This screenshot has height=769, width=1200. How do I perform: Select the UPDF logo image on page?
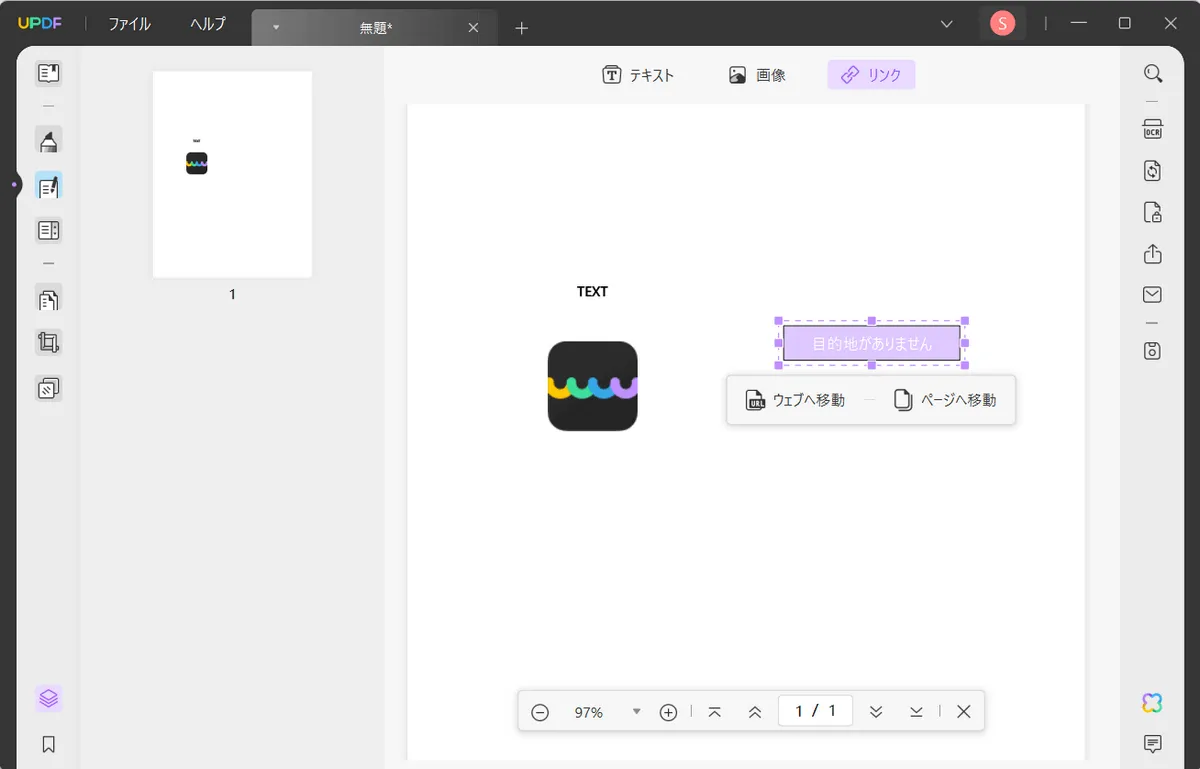(x=592, y=386)
